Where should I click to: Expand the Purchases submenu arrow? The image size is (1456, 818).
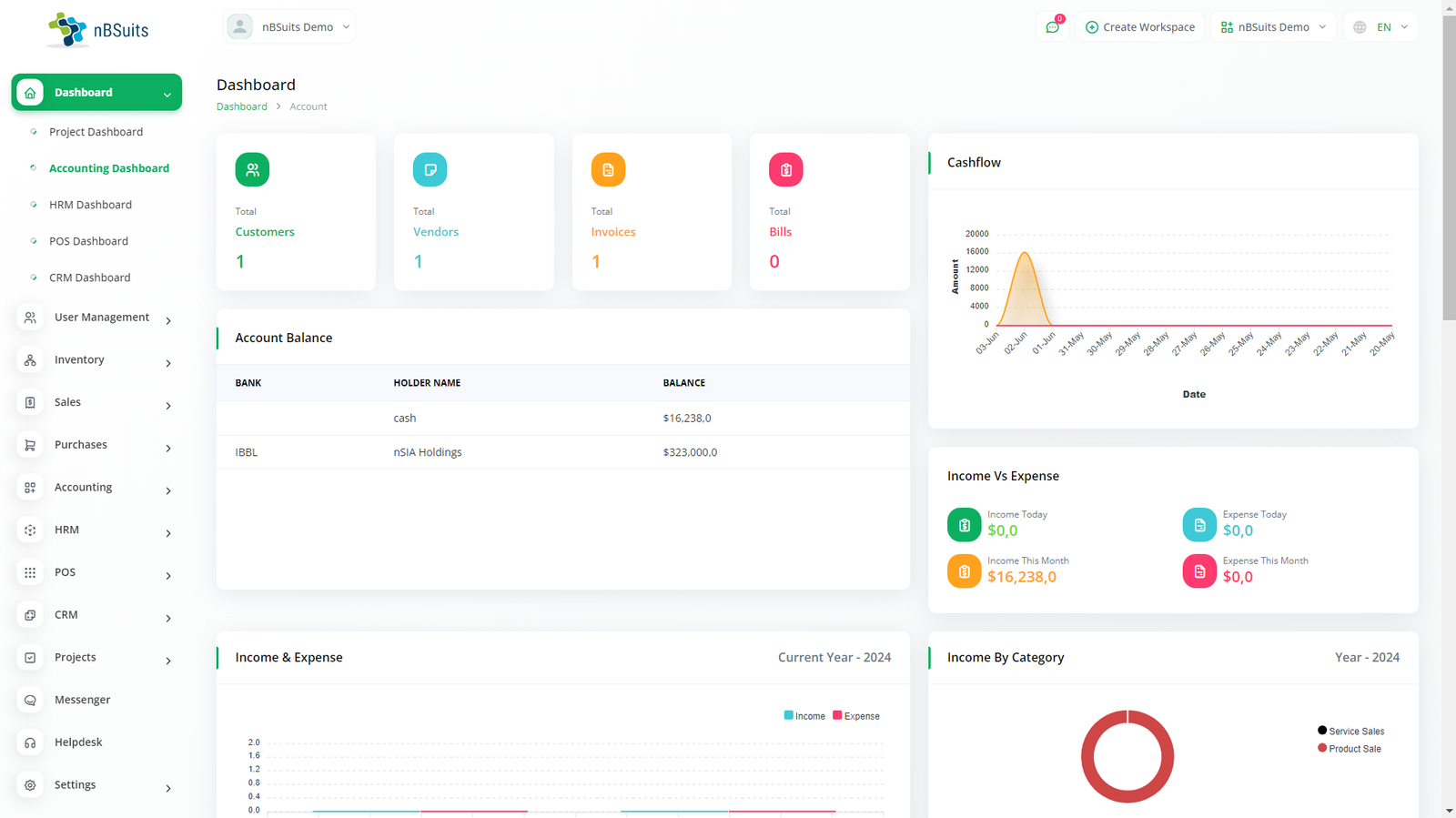tap(168, 448)
